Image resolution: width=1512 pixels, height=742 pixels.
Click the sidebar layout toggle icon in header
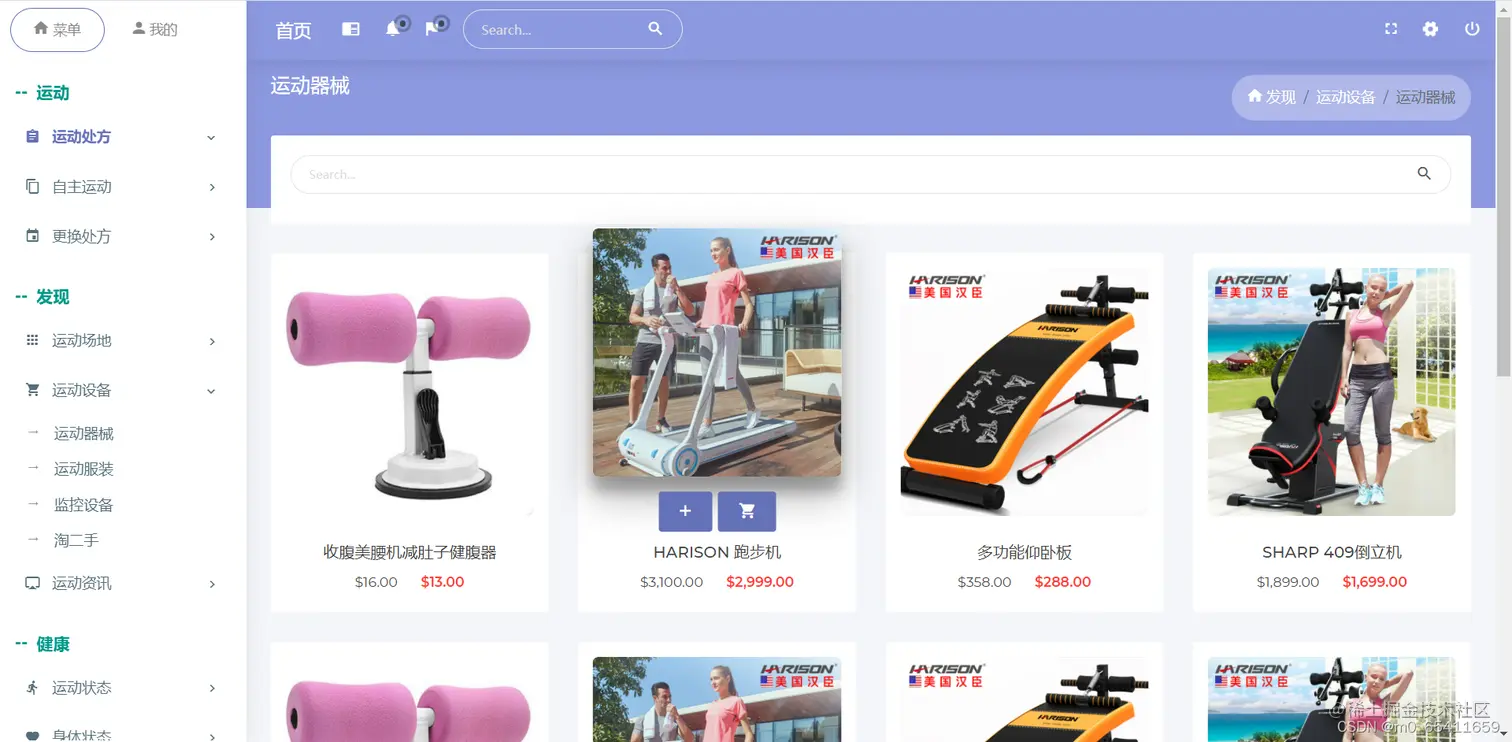coord(350,29)
